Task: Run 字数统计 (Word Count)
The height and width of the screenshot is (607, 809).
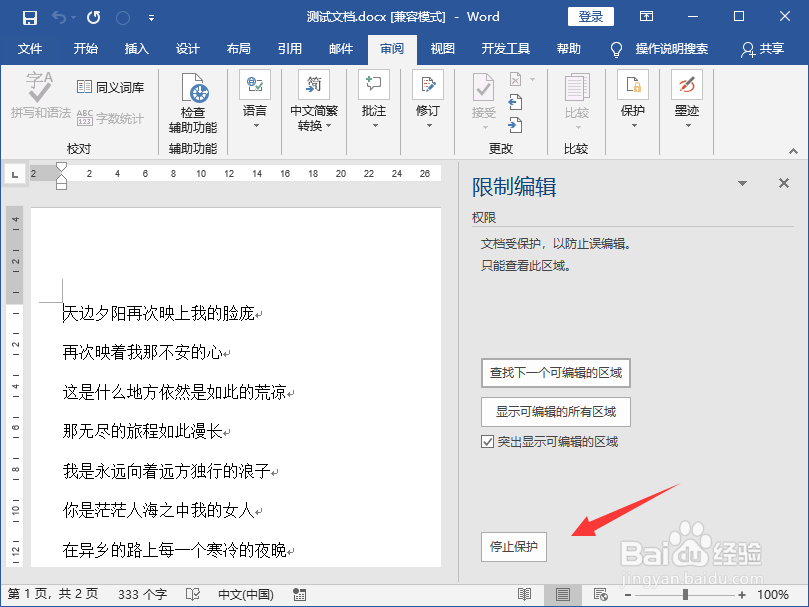Action: click(x=110, y=118)
